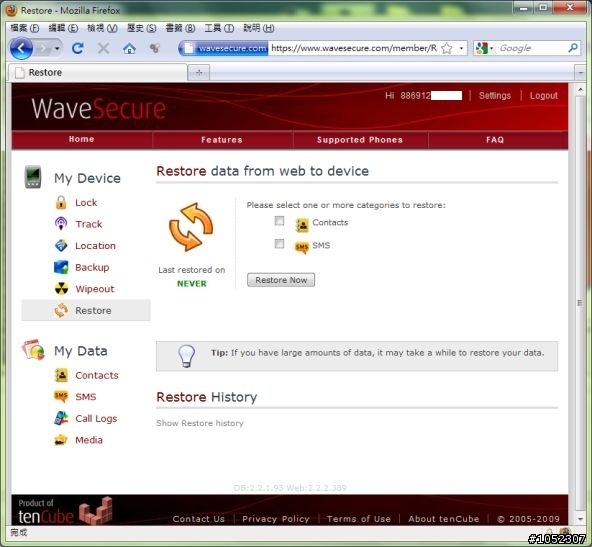Click the Logout link

tap(543, 96)
